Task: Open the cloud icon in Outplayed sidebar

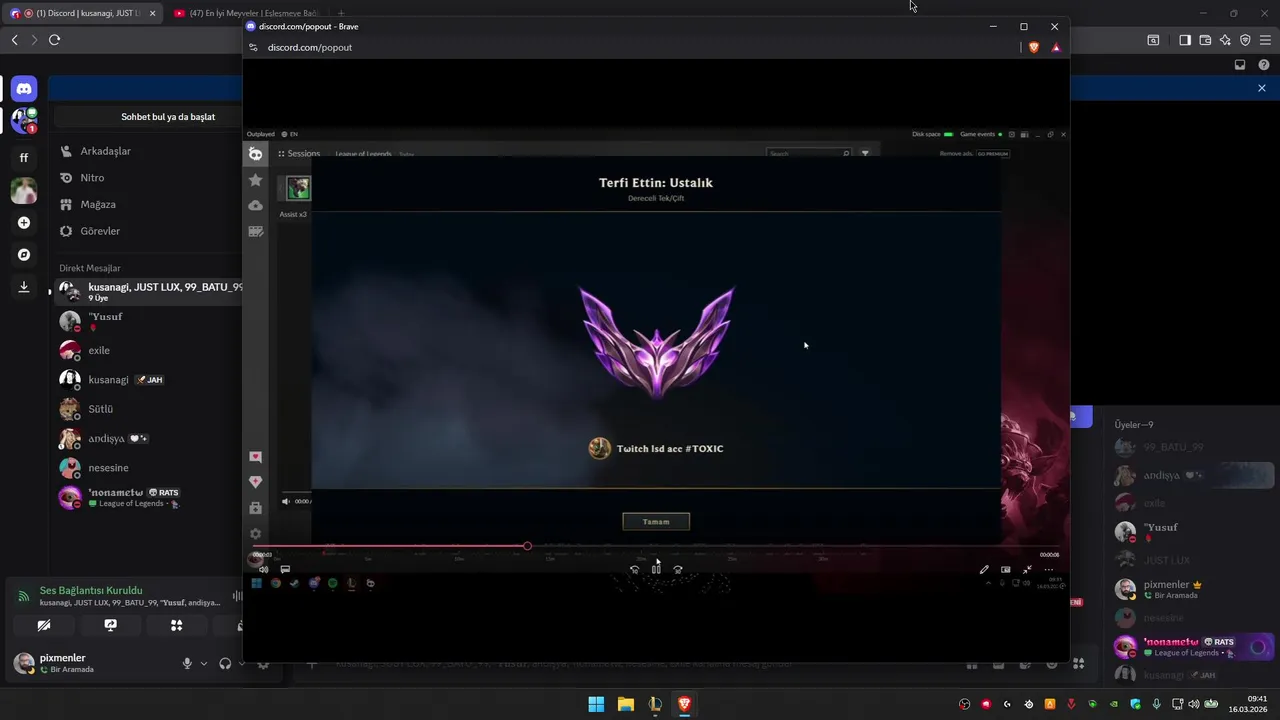Action: [256, 206]
